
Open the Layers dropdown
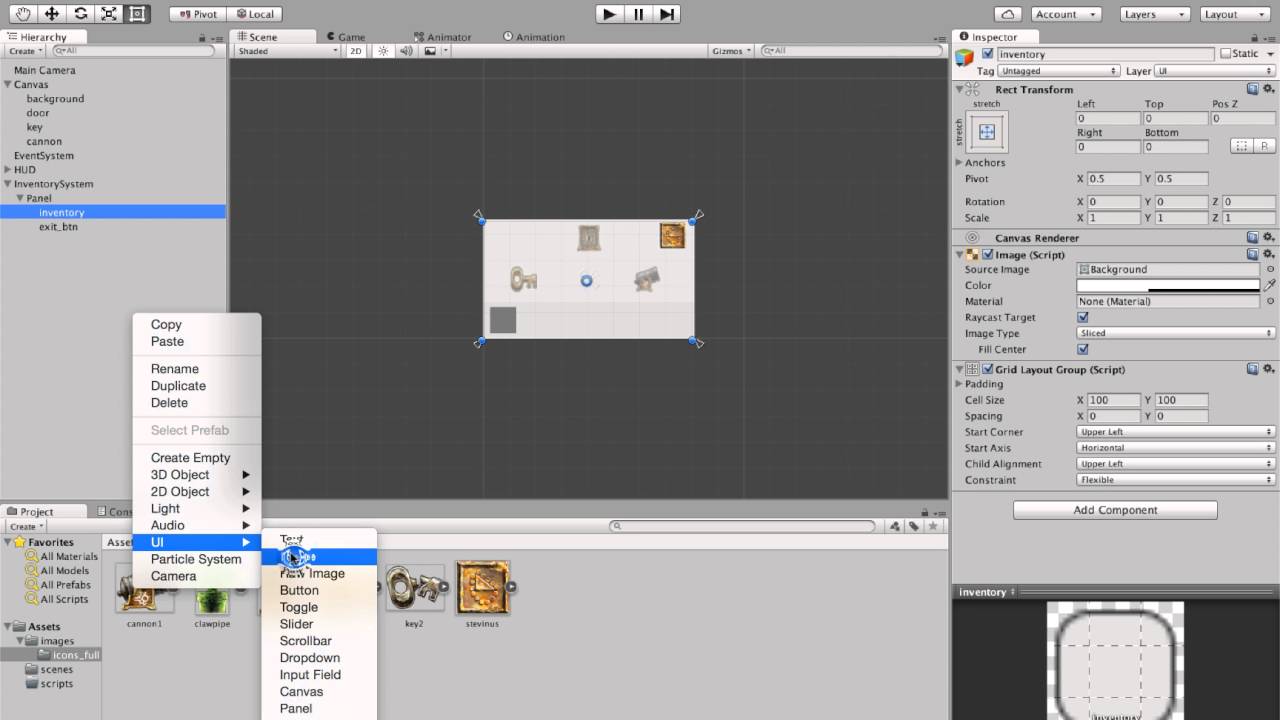pos(1153,14)
